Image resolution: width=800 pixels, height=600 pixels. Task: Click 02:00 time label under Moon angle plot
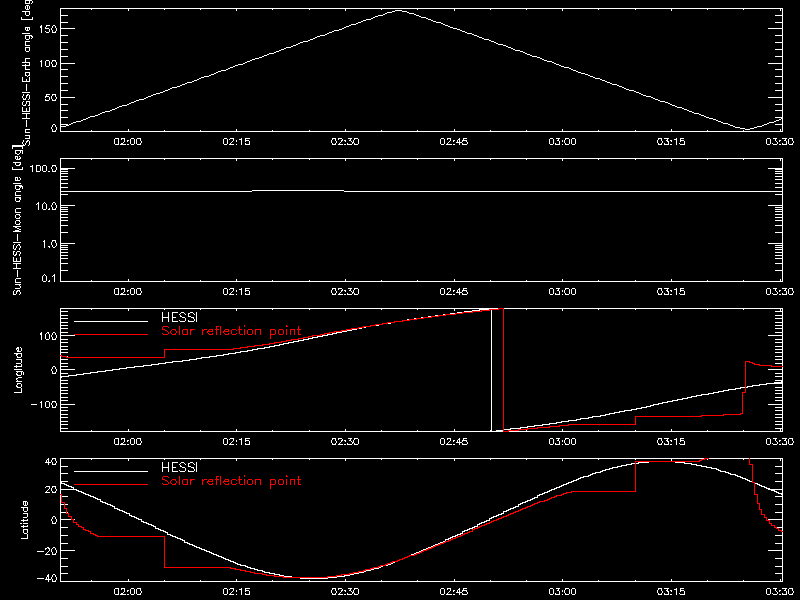[128, 292]
